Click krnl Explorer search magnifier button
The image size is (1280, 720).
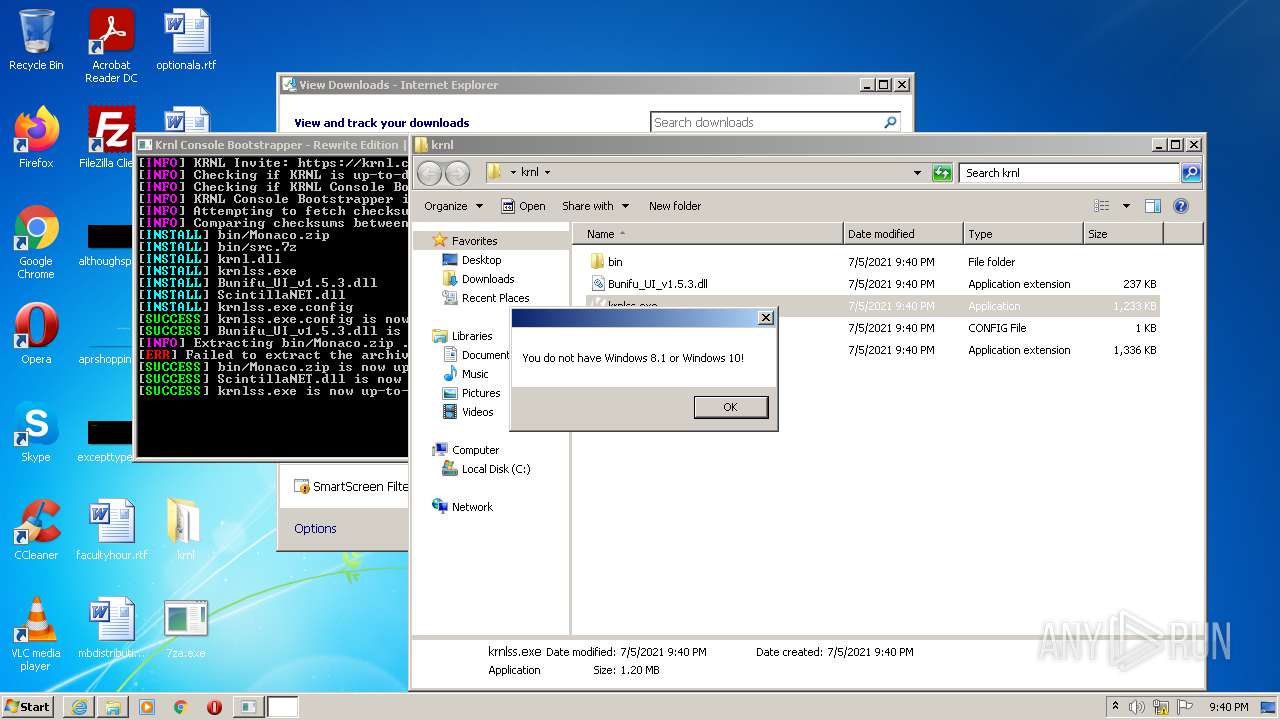pos(1190,173)
